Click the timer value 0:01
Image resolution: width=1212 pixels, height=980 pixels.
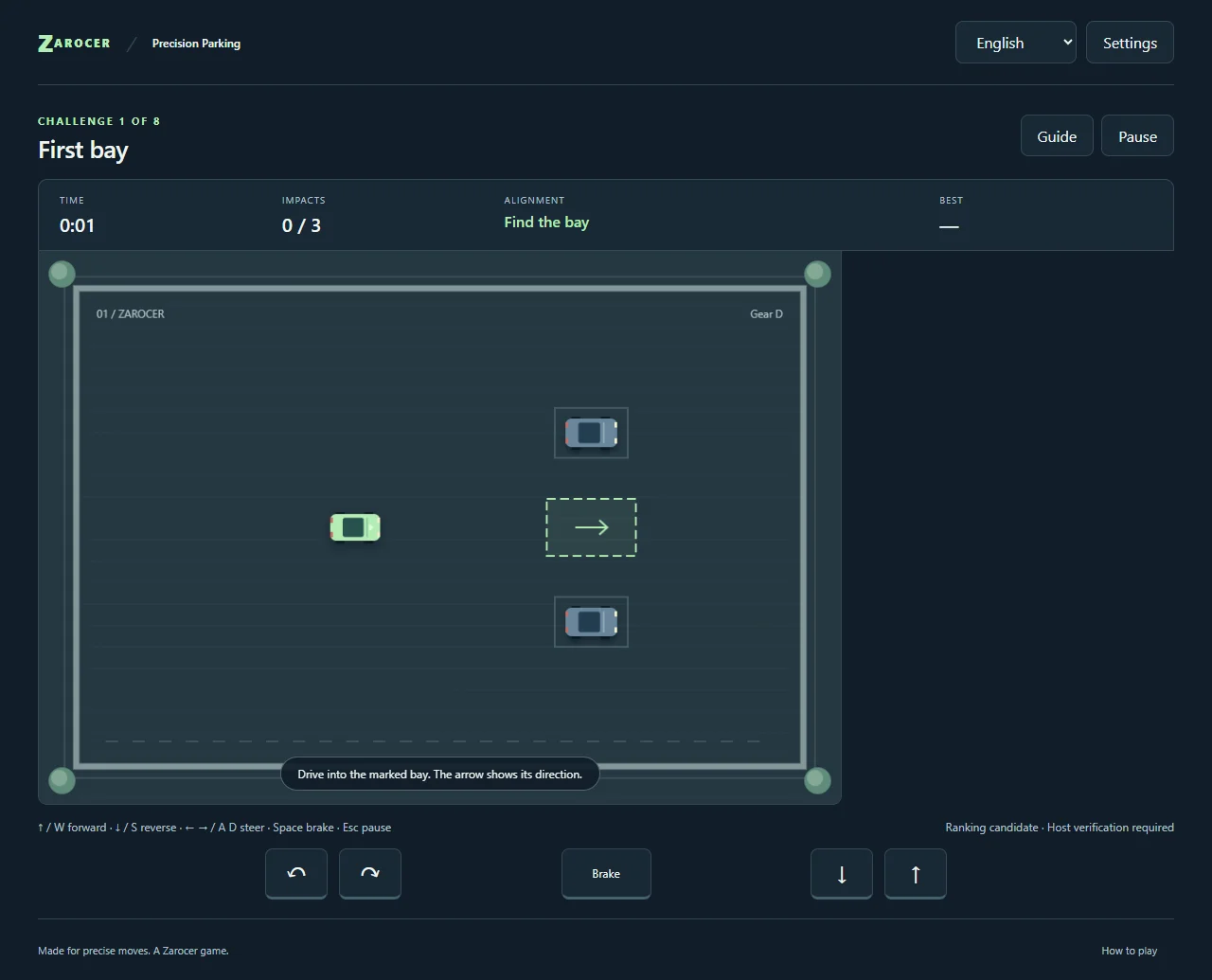[x=77, y=225]
